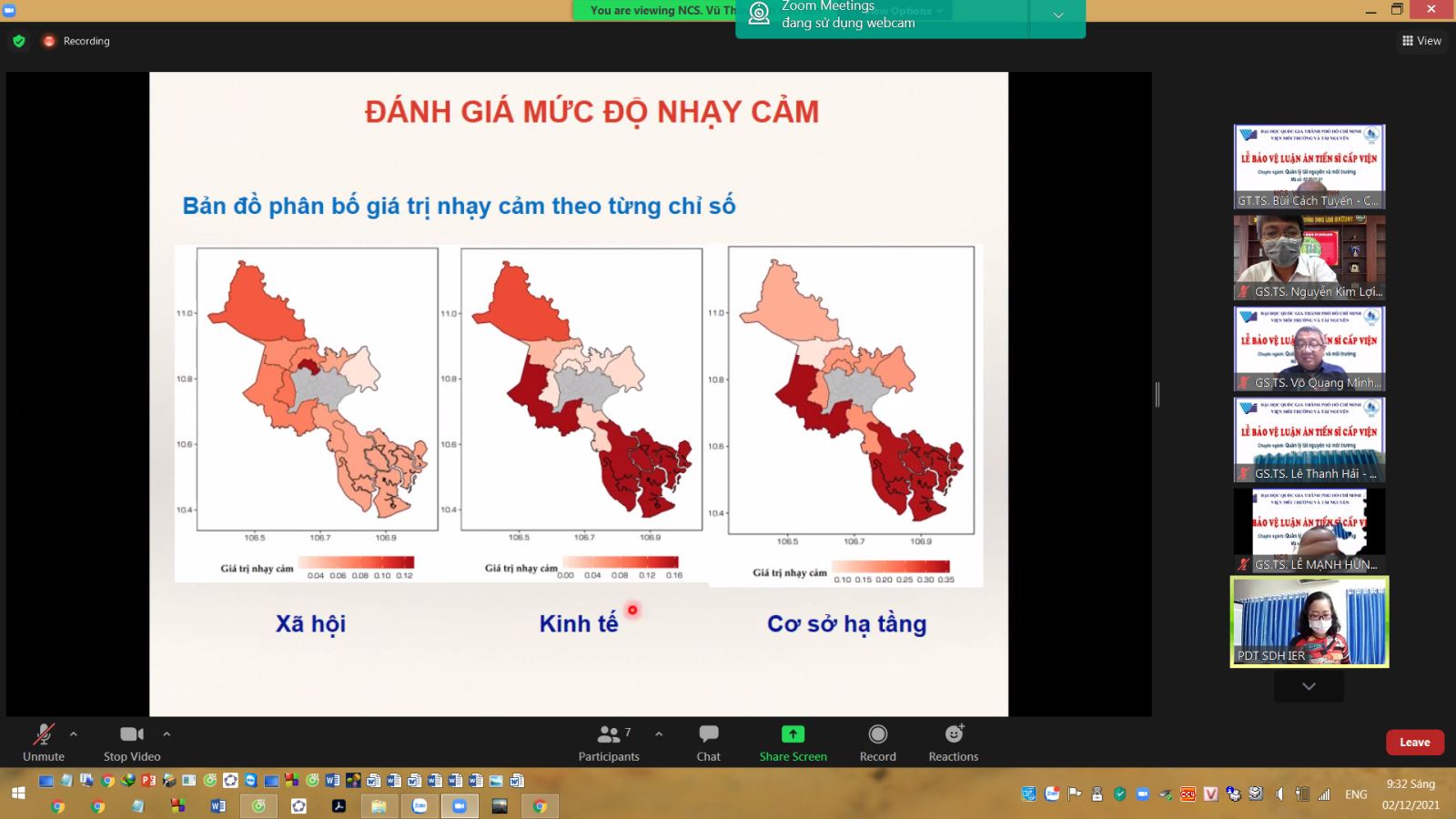Image resolution: width=1456 pixels, height=819 pixels.
Task: Leave the meeting
Action: [x=1414, y=743]
